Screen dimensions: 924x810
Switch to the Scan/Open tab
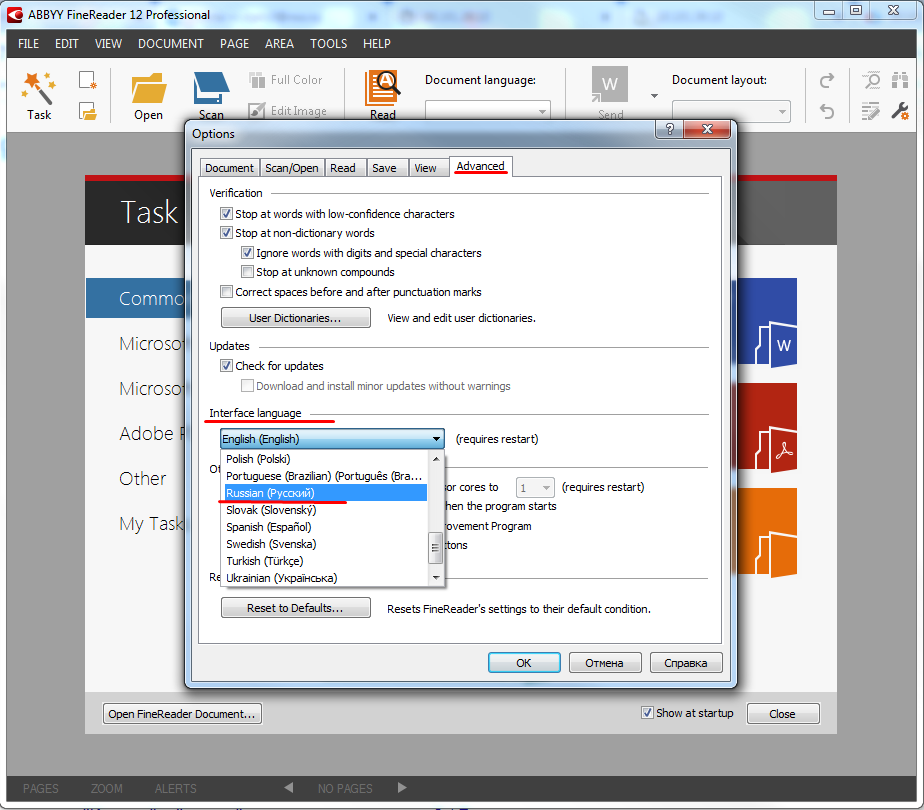(291, 168)
